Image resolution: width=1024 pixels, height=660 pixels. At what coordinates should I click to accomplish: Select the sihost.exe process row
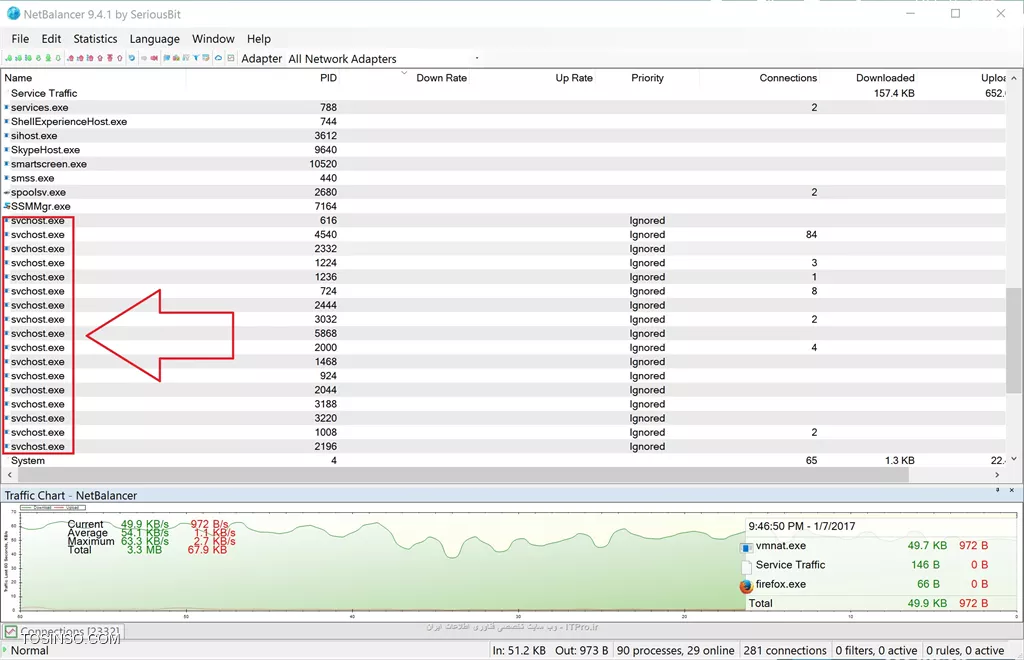(x=503, y=136)
